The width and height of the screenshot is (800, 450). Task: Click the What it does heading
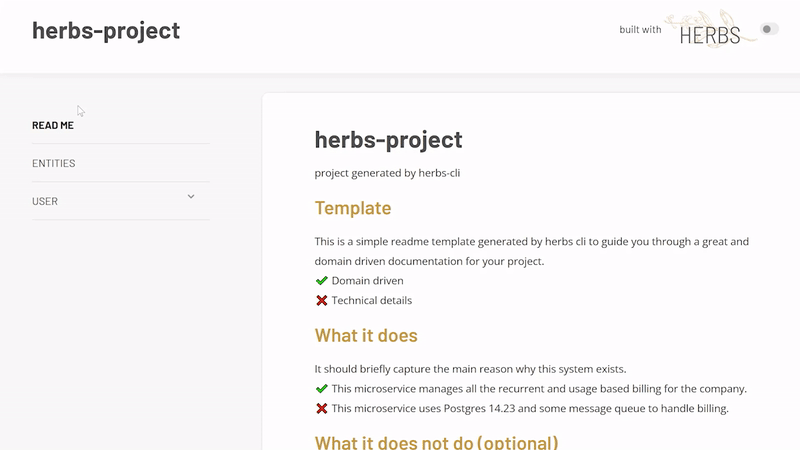[x=366, y=336]
